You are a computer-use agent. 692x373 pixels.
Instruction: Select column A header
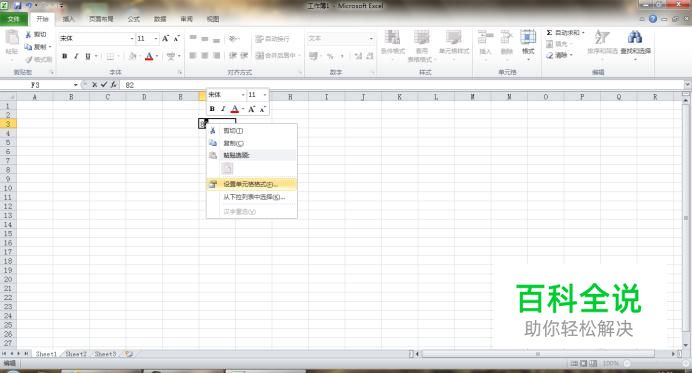coord(34,97)
